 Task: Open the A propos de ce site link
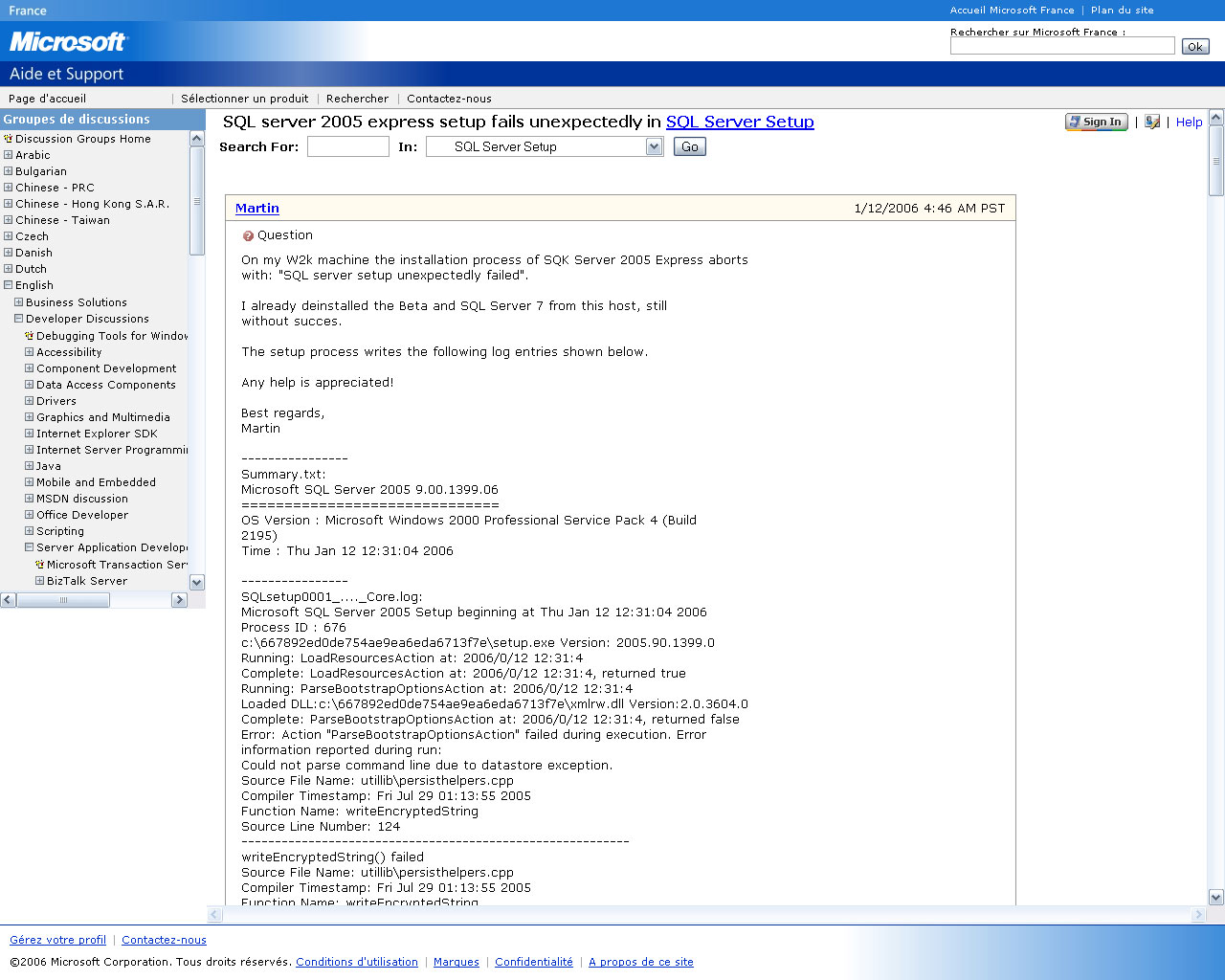641,962
